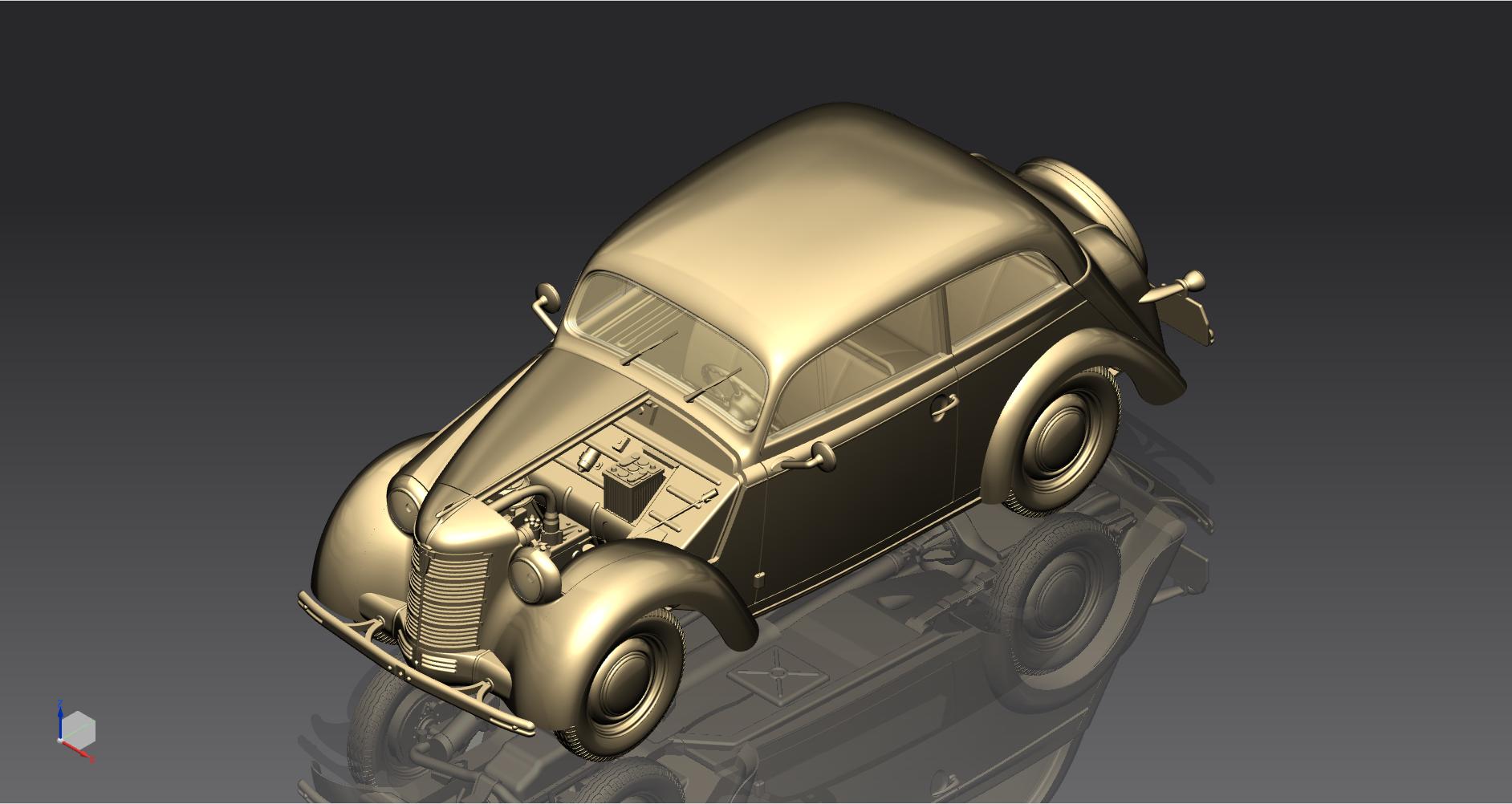This screenshot has width=1512, height=804.
Task: Click the white origin point of the axis triad
Action: point(60,741)
